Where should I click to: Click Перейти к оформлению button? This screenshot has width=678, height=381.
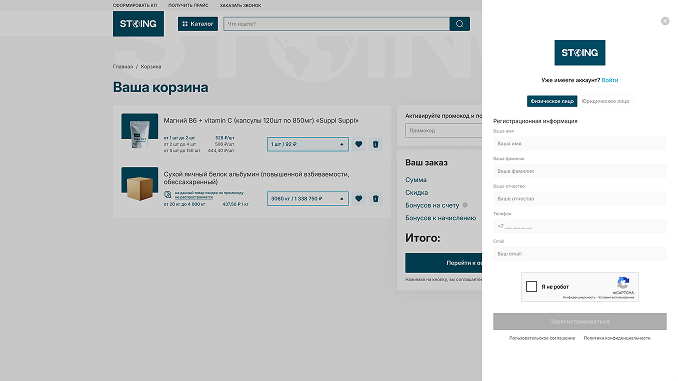pos(444,263)
